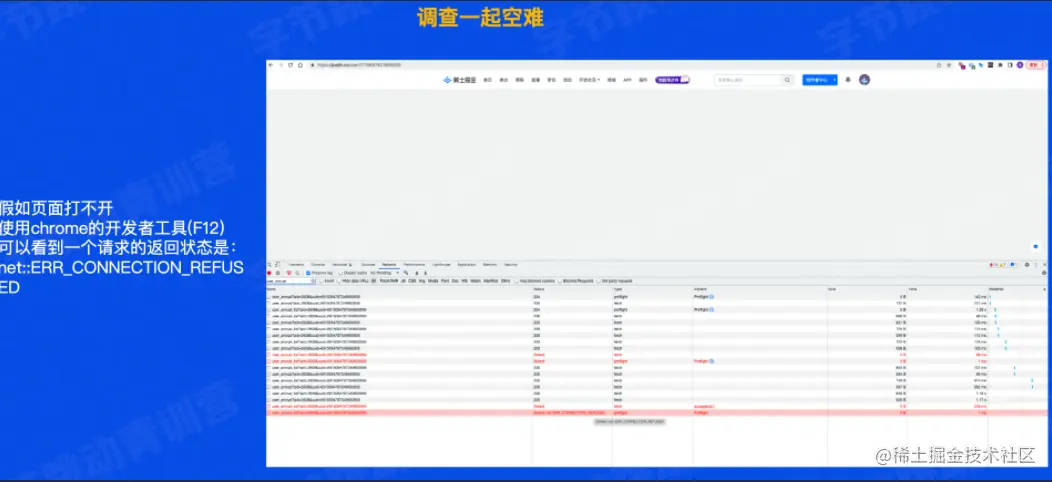Toggle the DevTools record network log button
This screenshot has height=482, width=1052.
(269, 273)
